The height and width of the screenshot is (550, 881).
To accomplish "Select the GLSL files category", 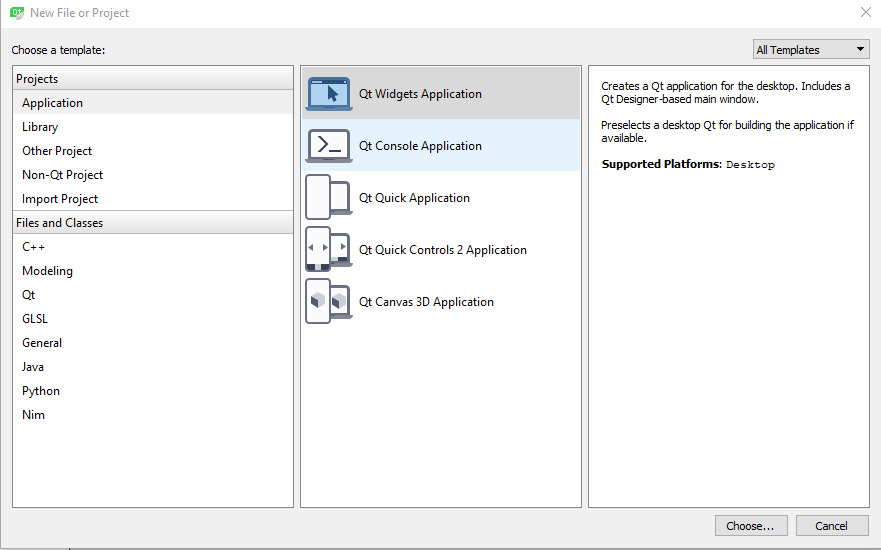I will (x=153, y=319).
